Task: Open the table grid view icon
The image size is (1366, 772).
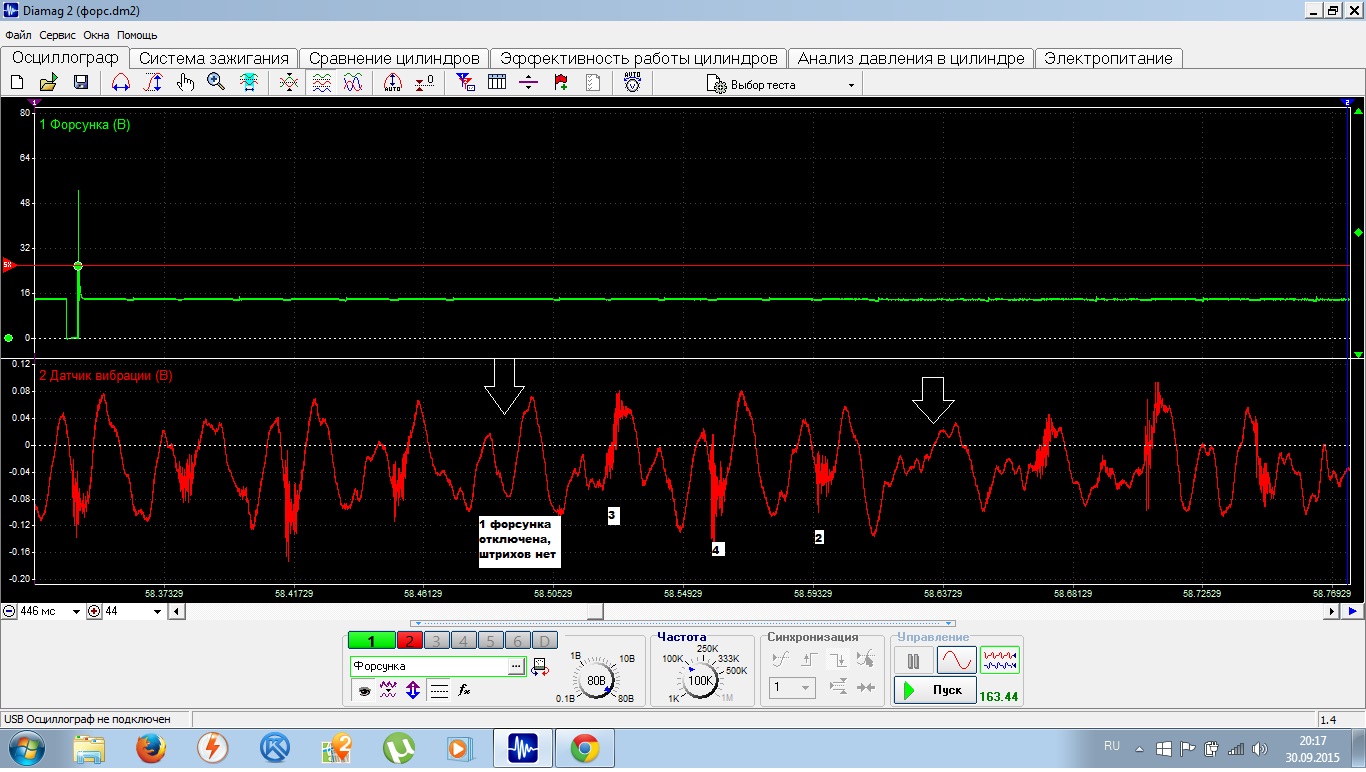Action: pos(497,82)
